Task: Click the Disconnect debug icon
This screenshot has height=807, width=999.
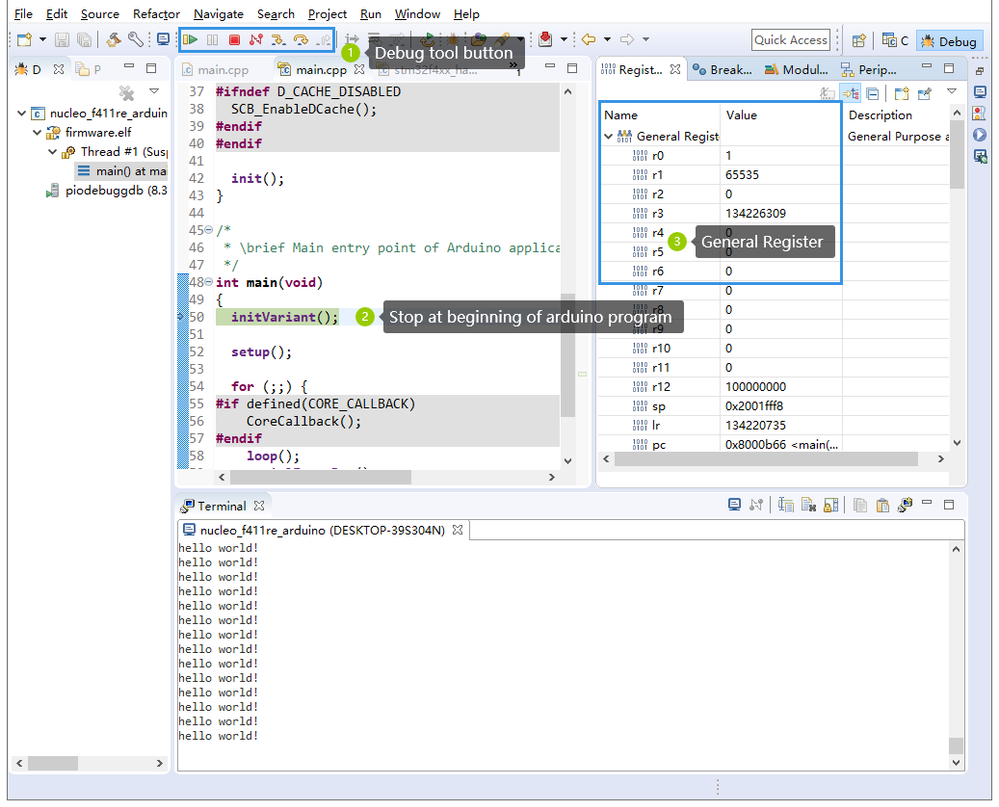Action: click(256, 39)
